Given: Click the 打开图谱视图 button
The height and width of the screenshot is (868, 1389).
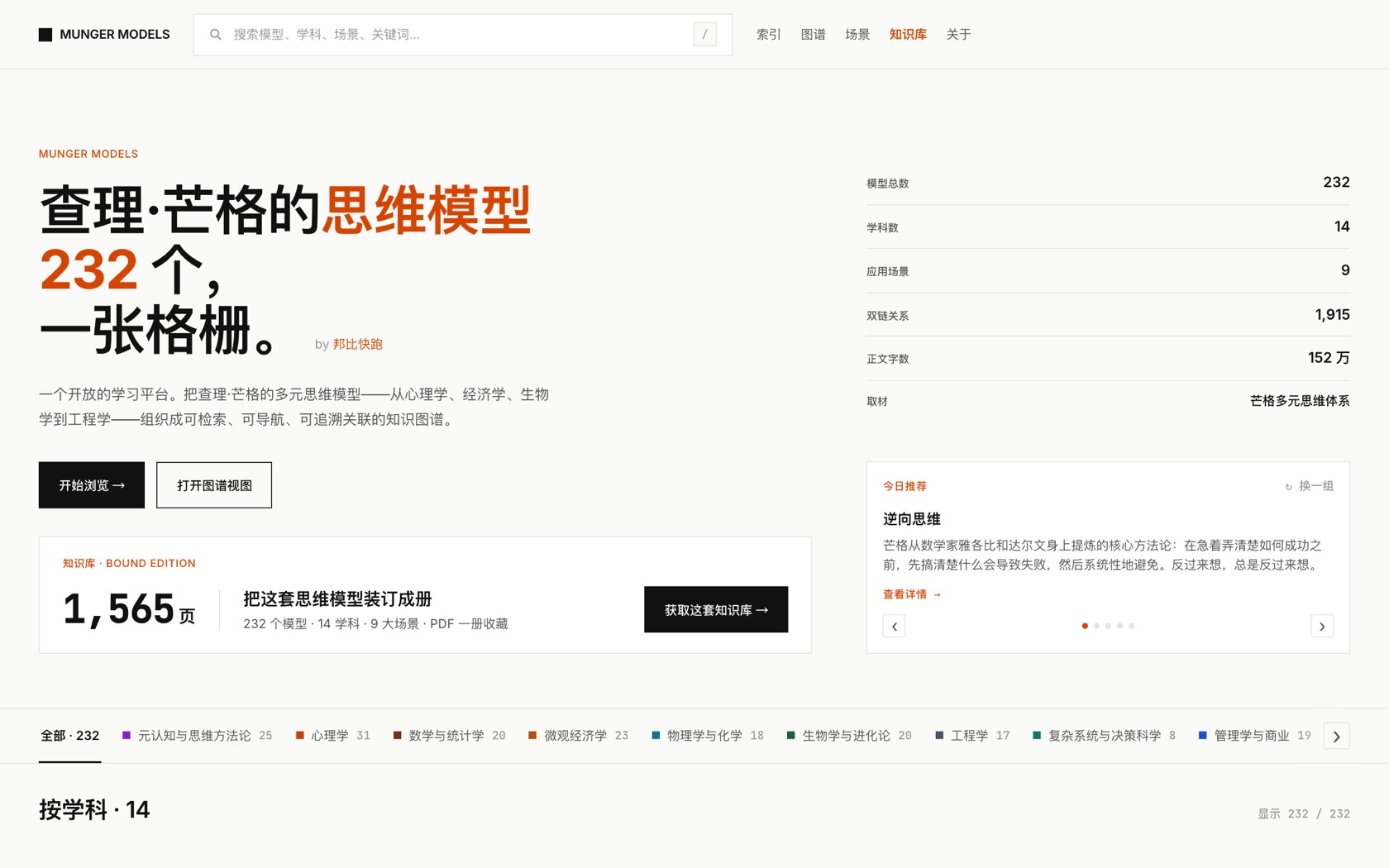Looking at the screenshot, I should click(x=214, y=485).
